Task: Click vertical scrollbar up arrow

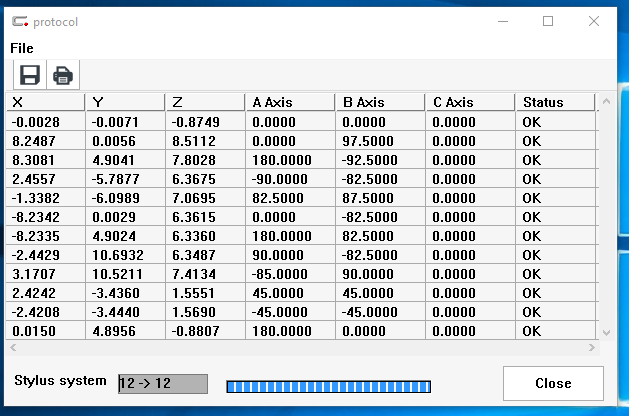Action: [x=606, y=101]
